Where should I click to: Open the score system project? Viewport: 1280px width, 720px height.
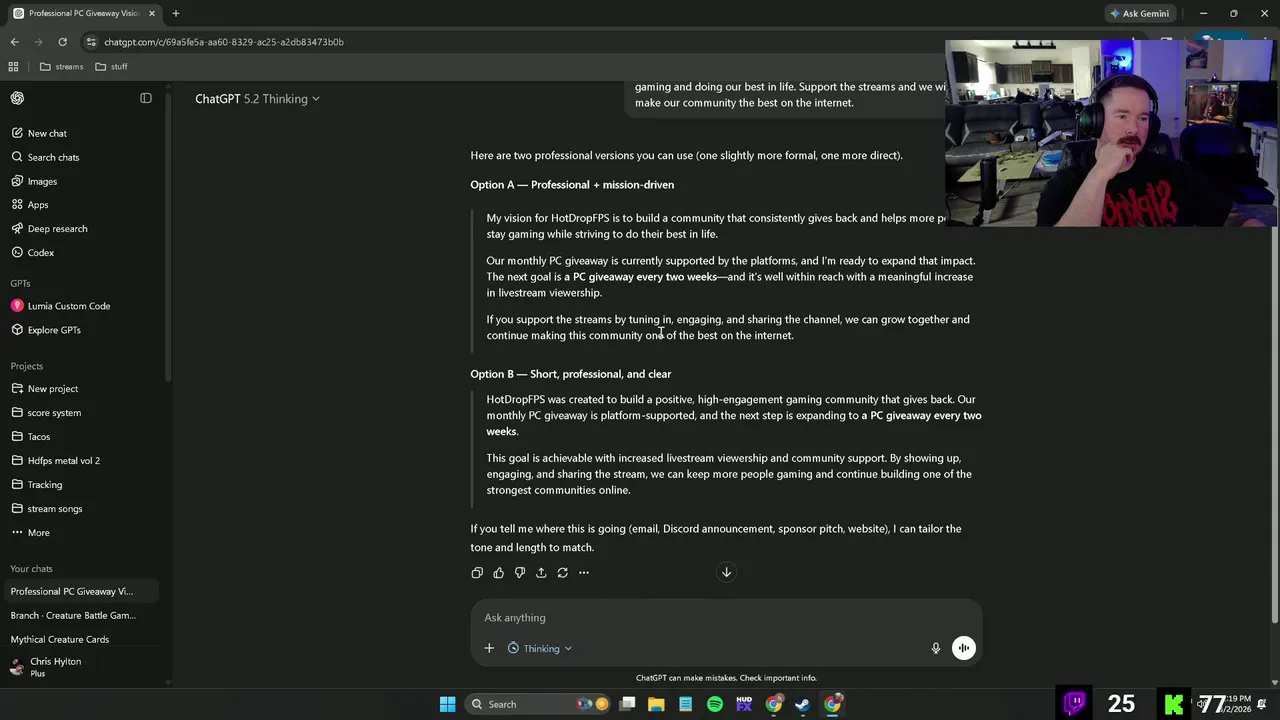click(x=46, y=413)
